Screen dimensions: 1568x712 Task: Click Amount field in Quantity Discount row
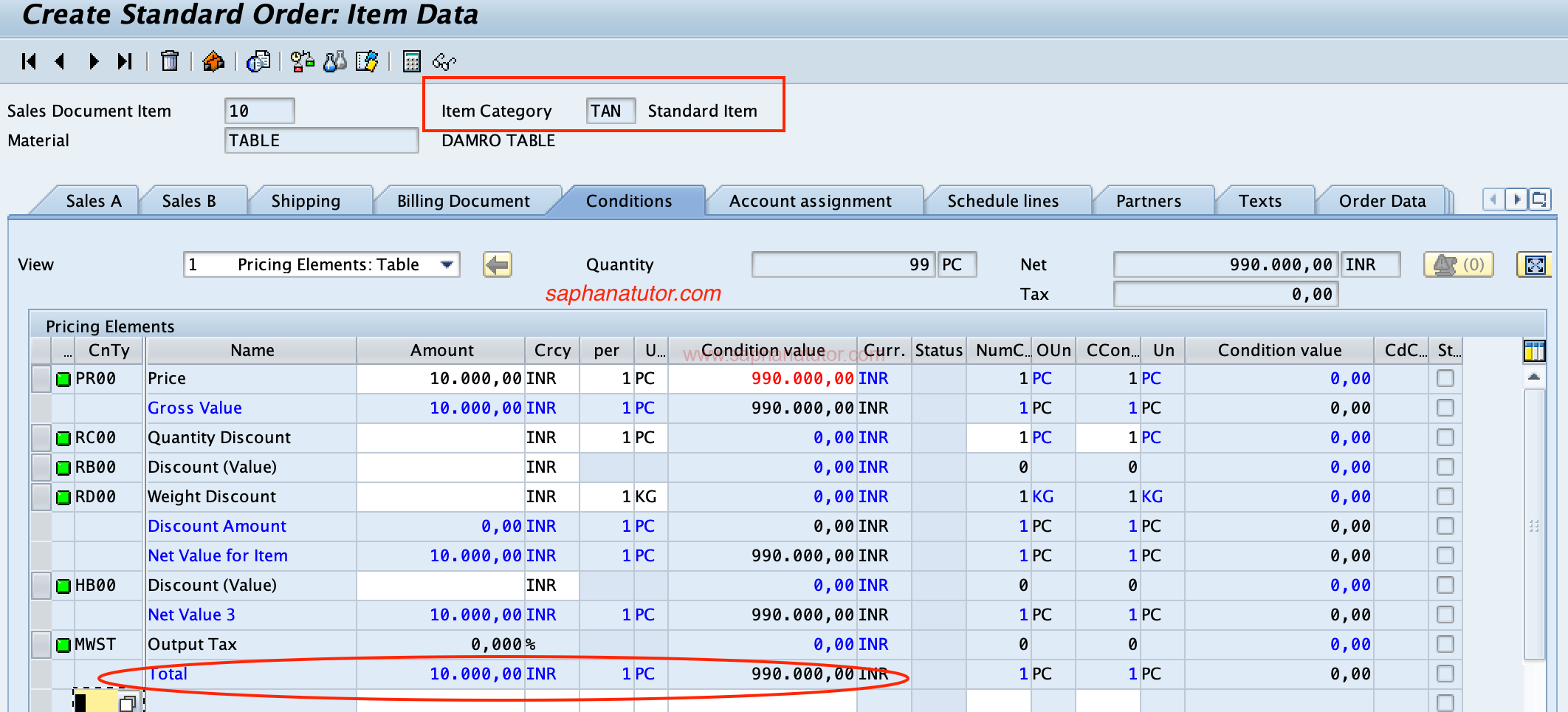(441, 437)
